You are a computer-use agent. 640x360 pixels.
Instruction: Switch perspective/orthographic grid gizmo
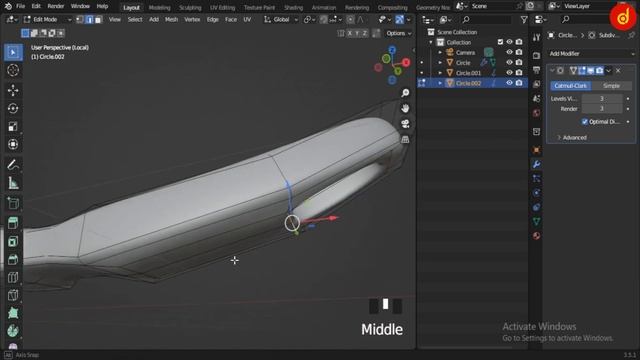pos(405,140)
